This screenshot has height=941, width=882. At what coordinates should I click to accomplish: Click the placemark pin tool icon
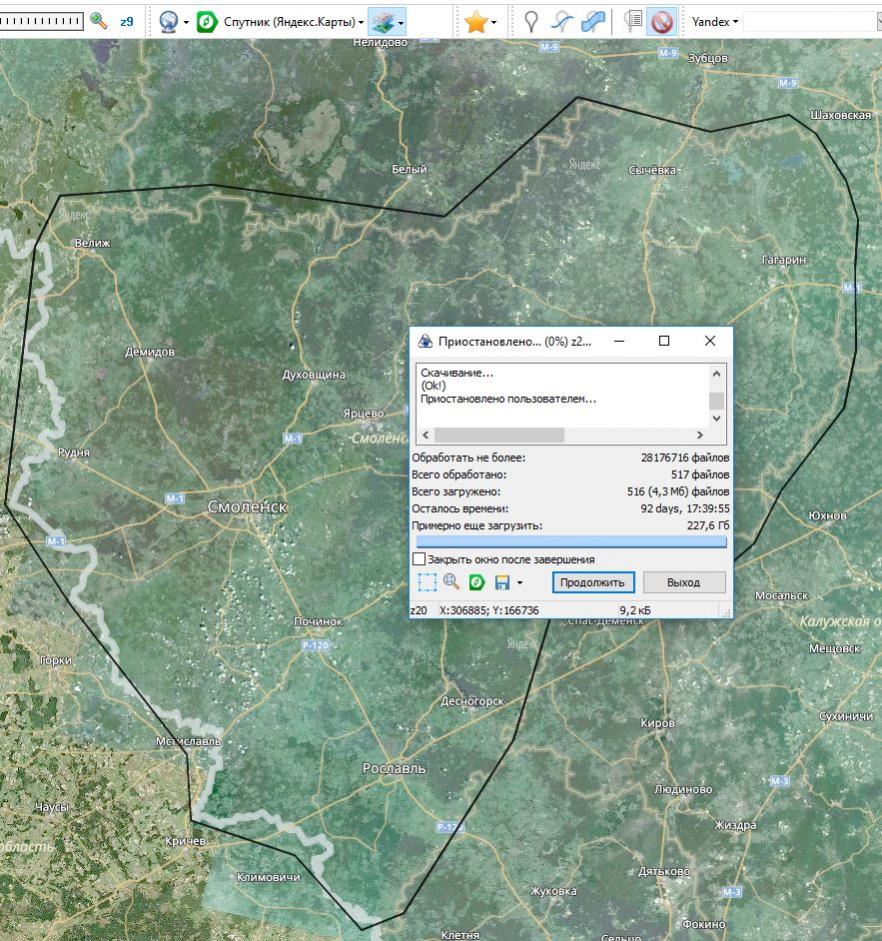531,21
